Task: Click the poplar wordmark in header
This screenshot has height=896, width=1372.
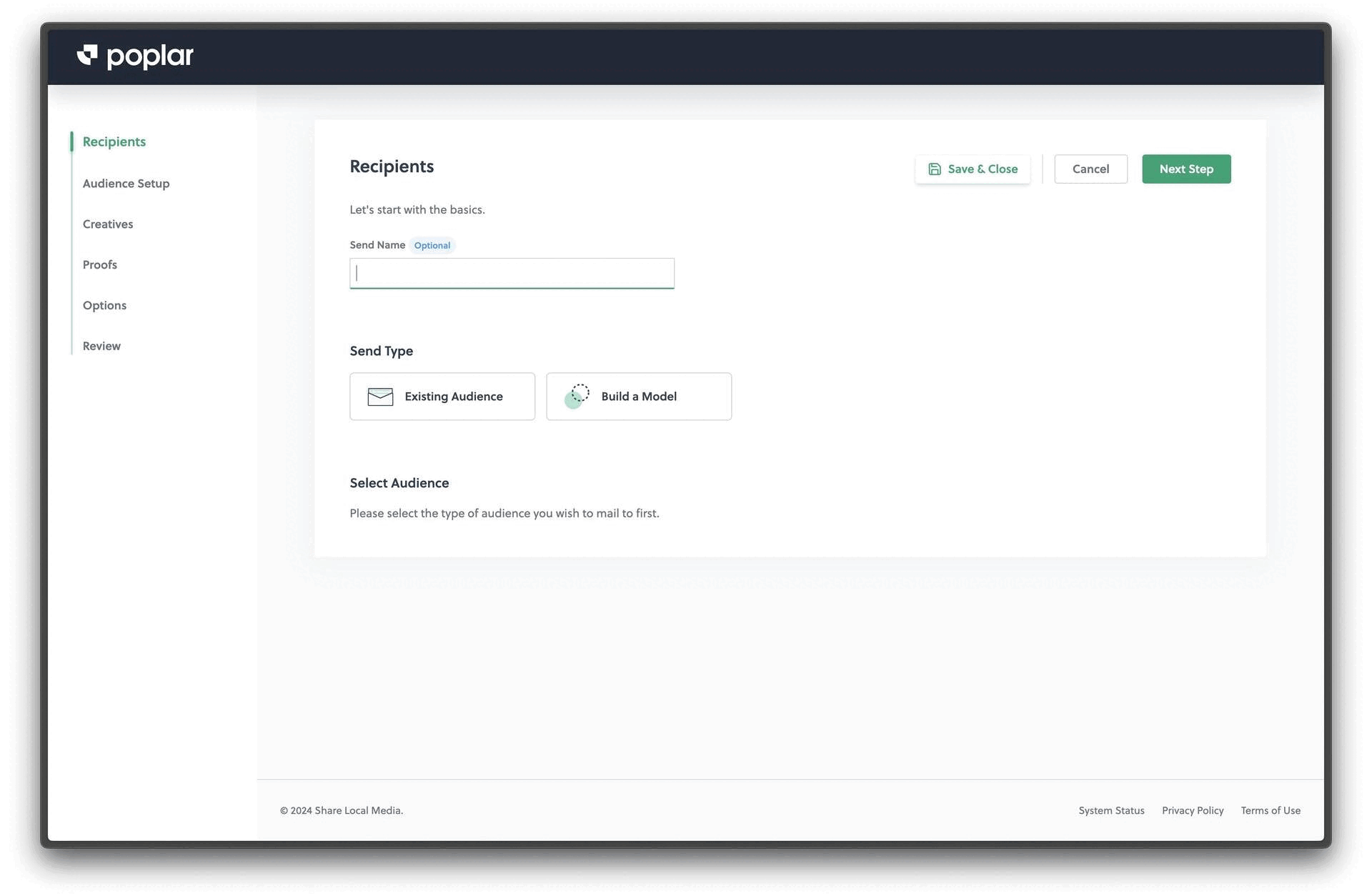Action: click(150, 57)
